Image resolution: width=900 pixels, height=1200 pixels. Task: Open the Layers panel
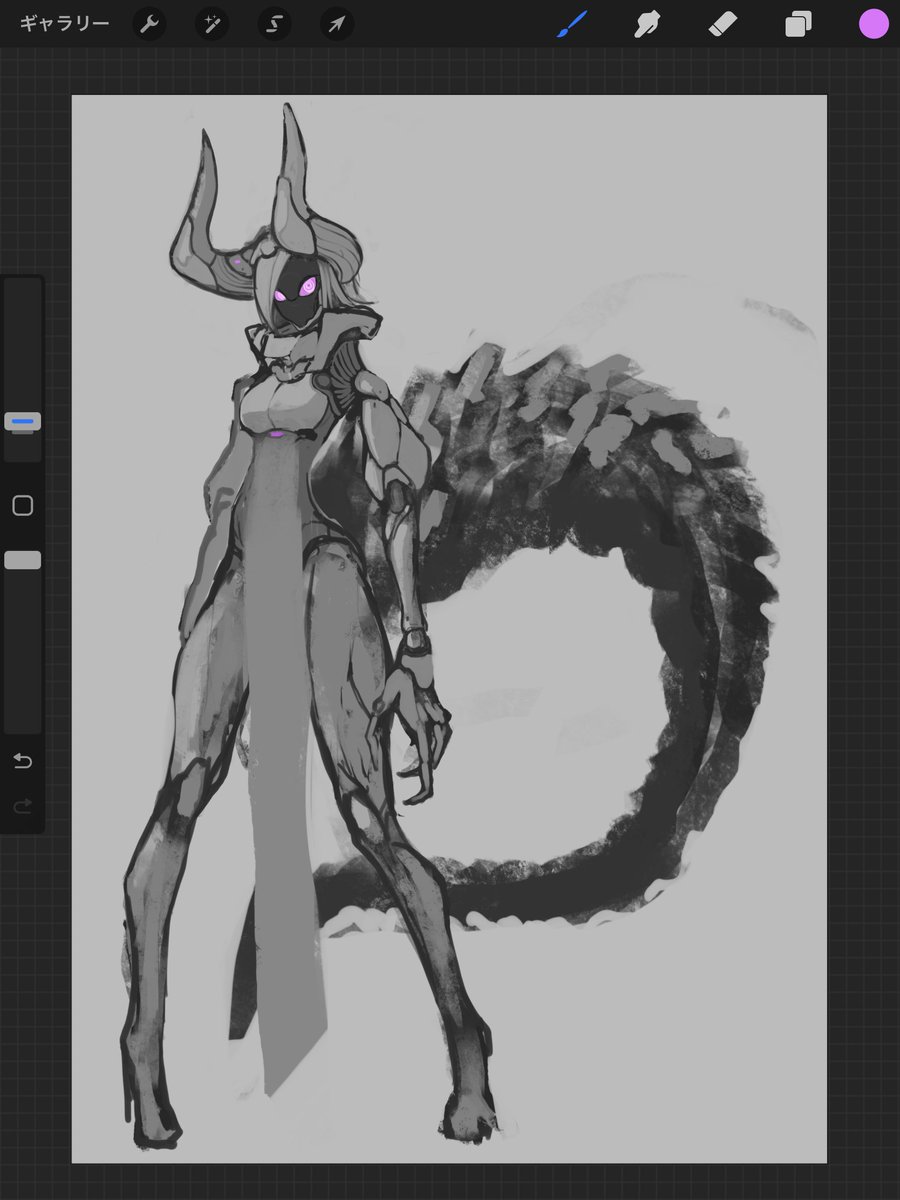click(798, 24)
